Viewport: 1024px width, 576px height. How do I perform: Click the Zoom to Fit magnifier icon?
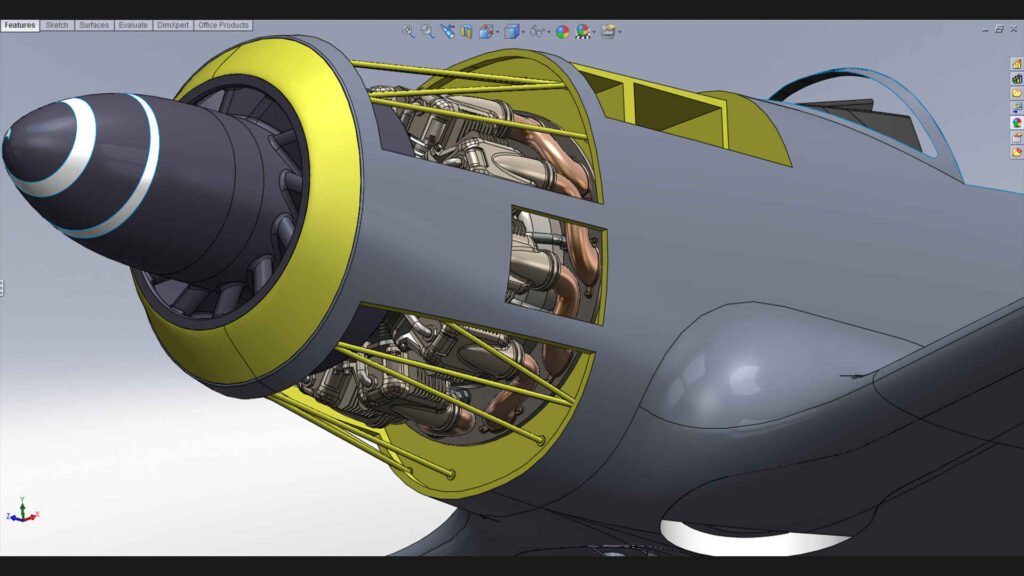[408, 31]
